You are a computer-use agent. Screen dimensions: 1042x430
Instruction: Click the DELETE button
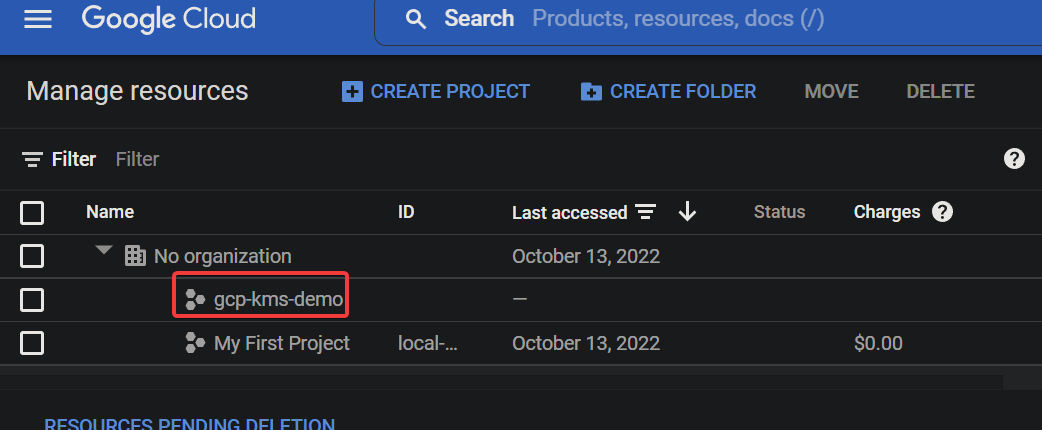(x=940, y=91)
